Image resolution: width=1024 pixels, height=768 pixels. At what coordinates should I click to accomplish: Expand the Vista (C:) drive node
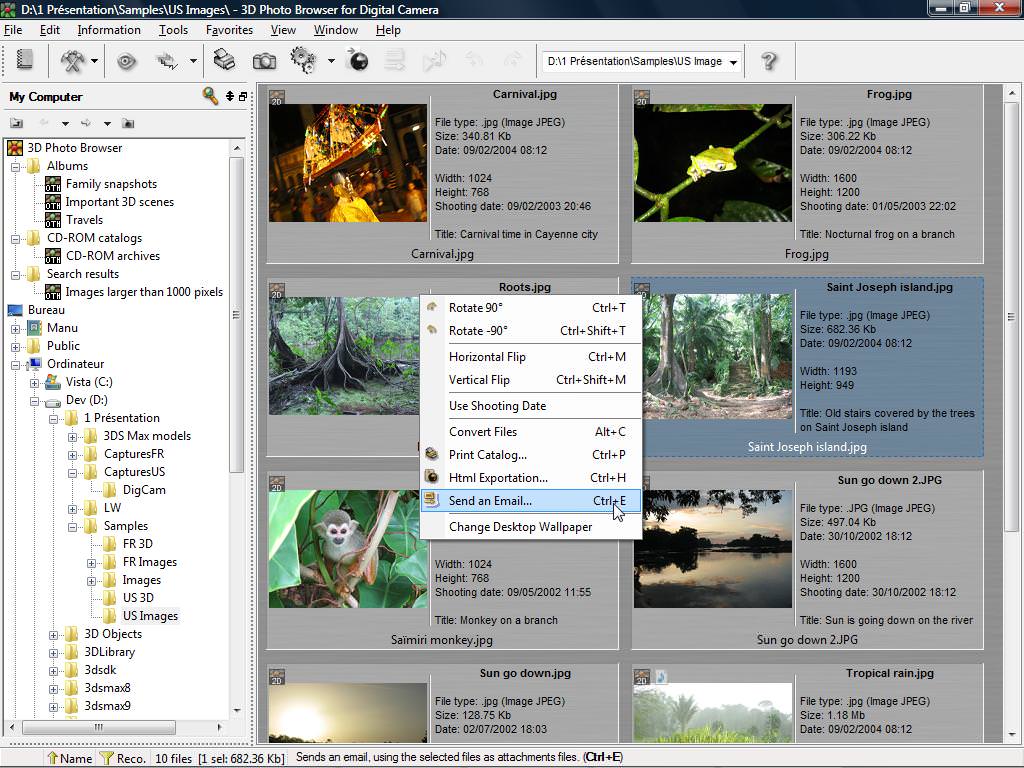coord(34,383)
